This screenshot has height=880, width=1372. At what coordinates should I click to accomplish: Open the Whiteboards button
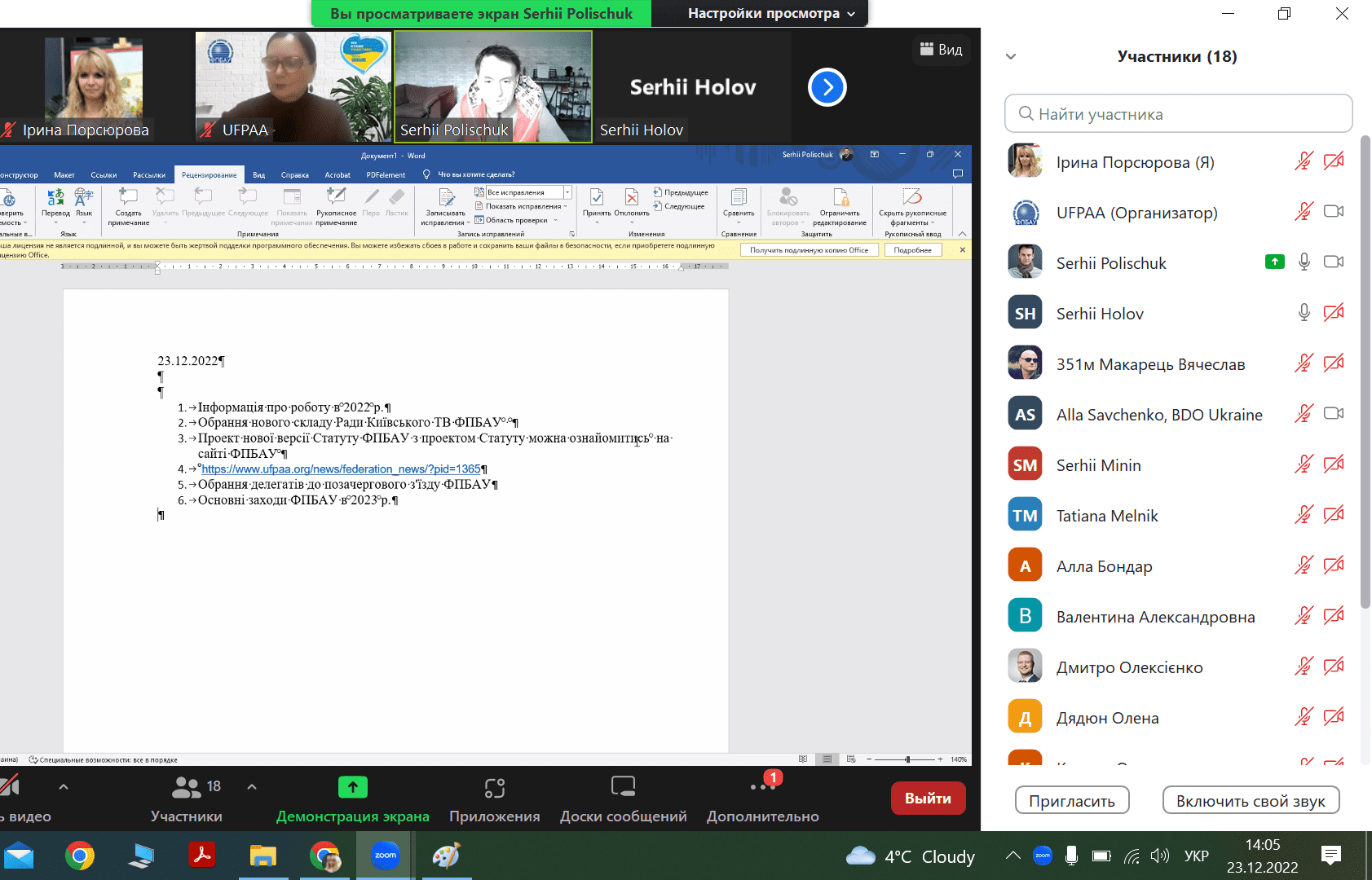[x=624, y=787]
